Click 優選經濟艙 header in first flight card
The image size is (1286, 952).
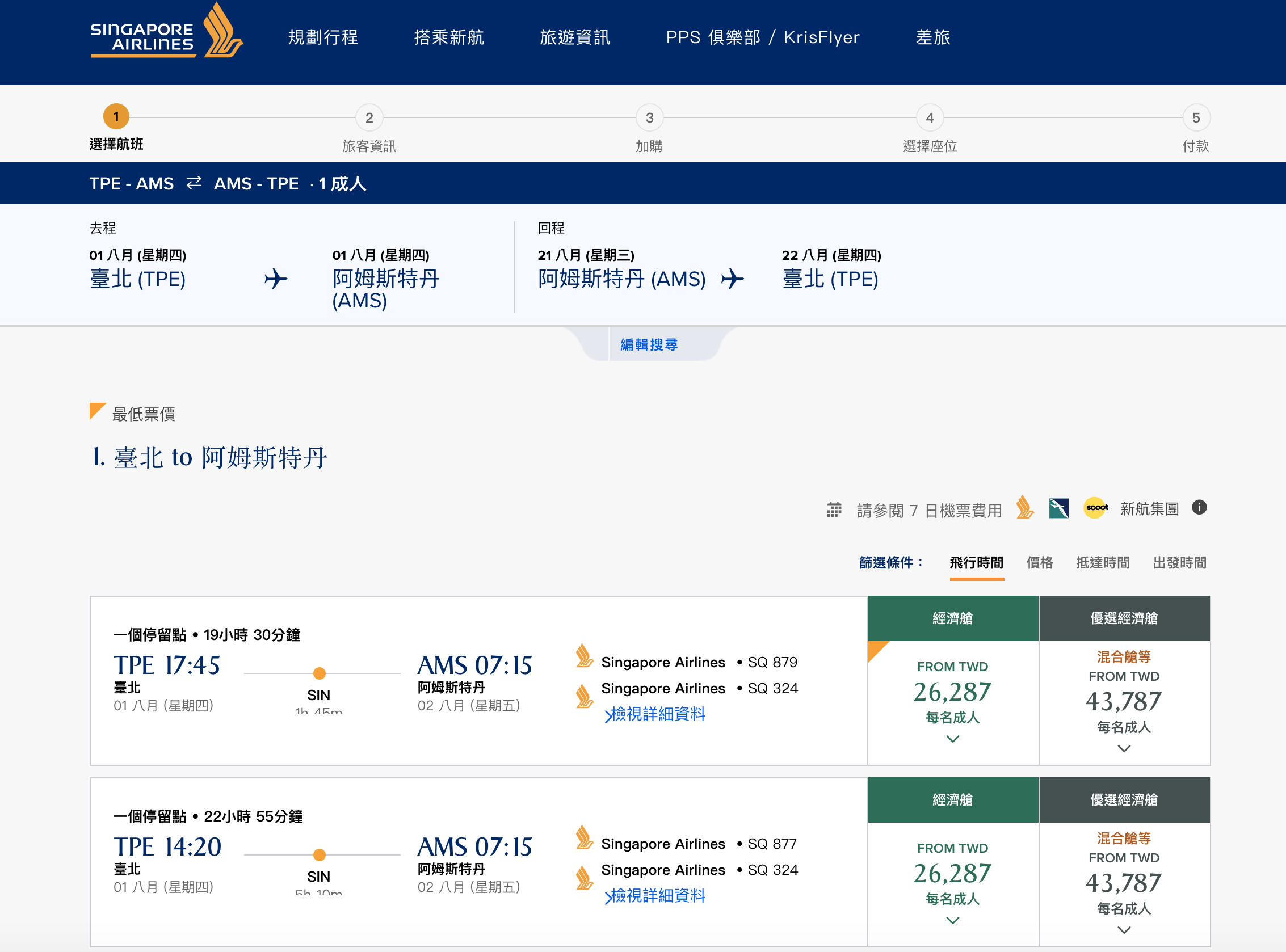pos(1124,618)
